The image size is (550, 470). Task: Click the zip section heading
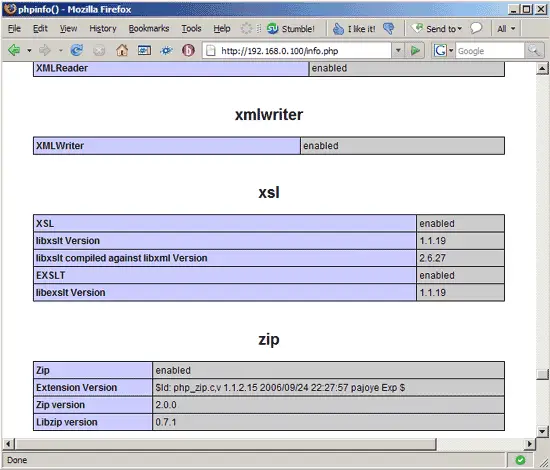click(269, 340)
